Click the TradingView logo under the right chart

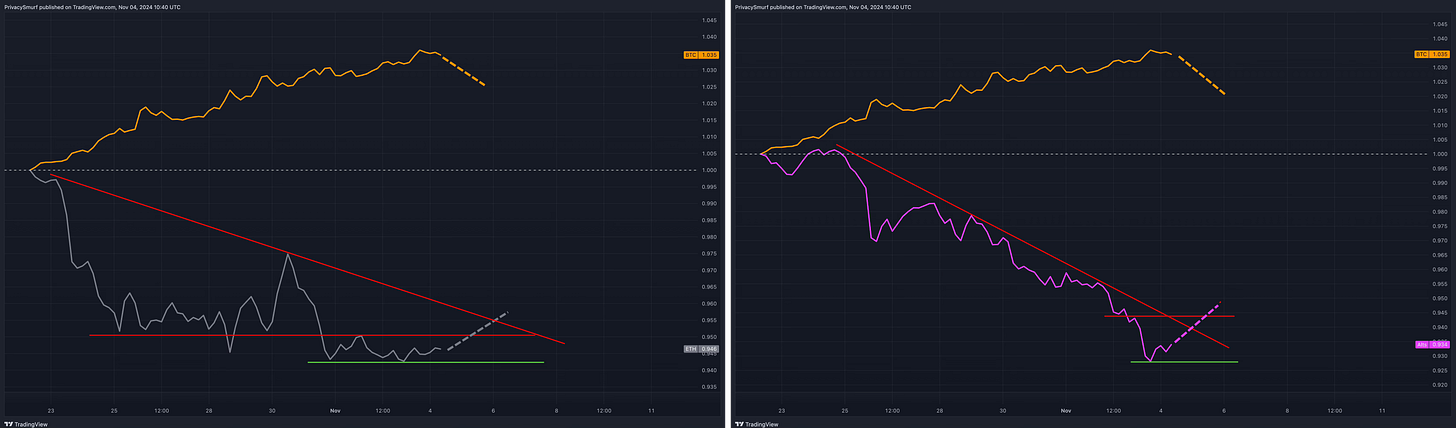coord(757,423)
